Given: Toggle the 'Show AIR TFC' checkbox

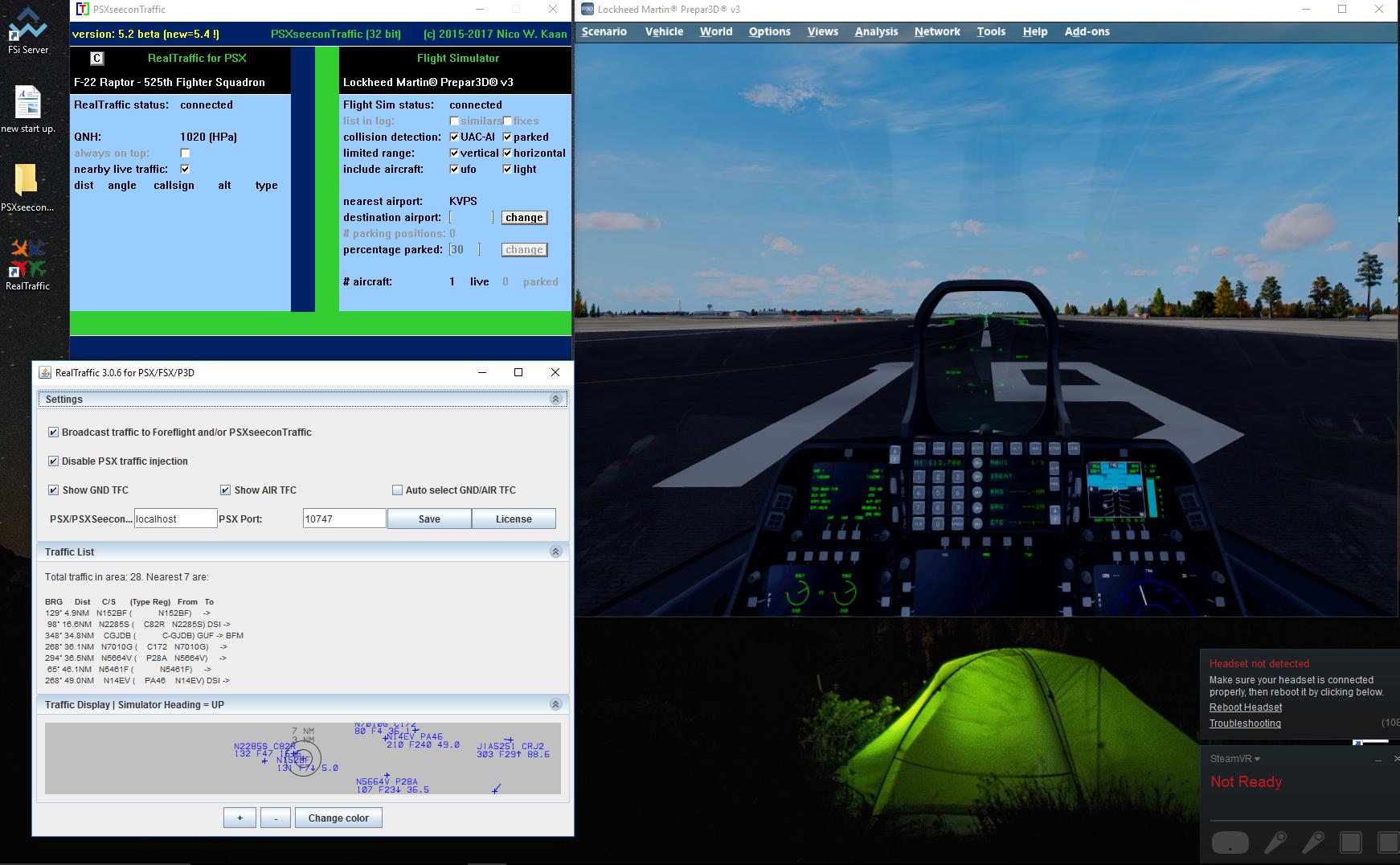Looking at the screenshot, I should [x=225, y=490].
